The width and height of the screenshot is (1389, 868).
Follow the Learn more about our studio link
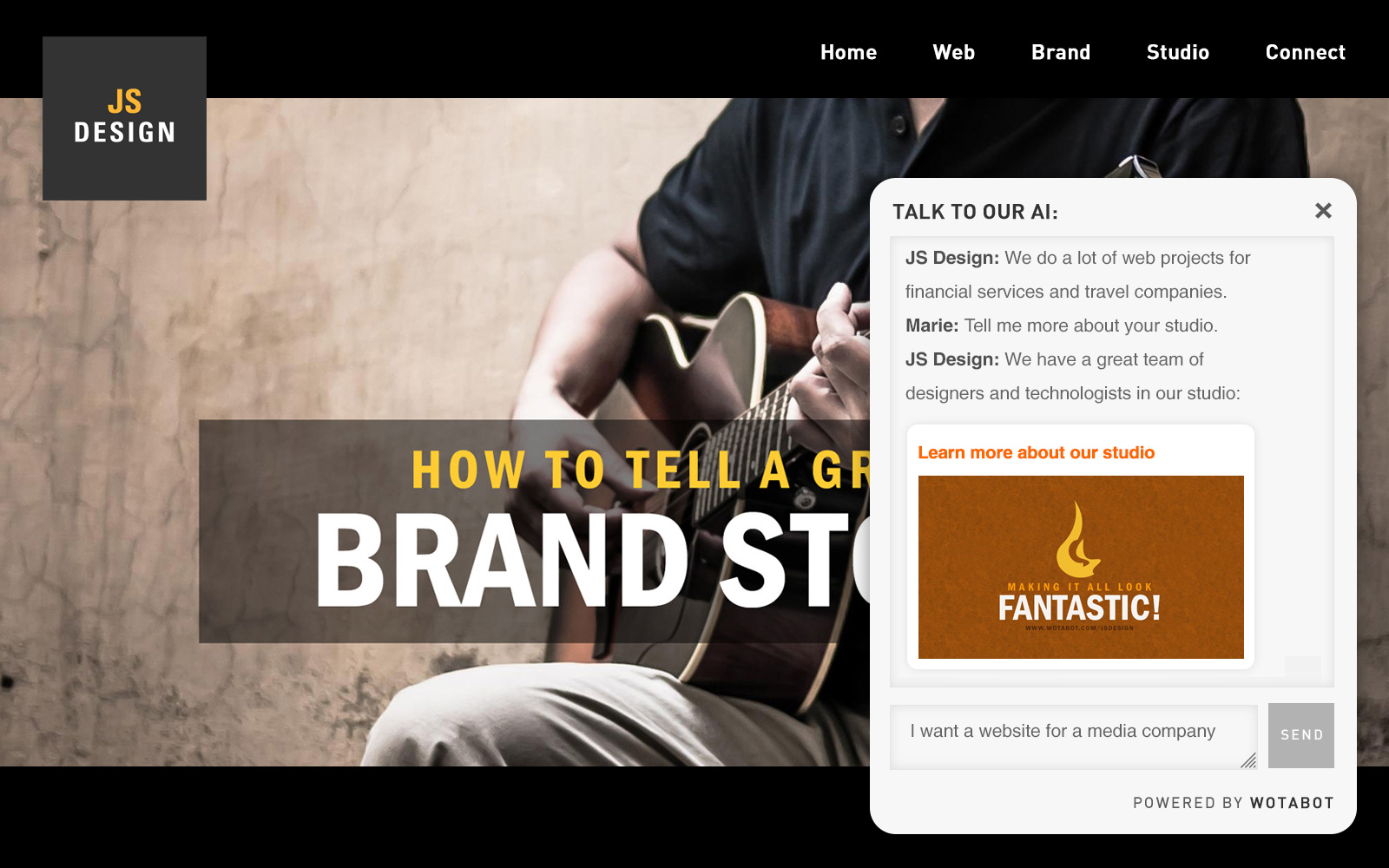click(x=1036, y=452)
